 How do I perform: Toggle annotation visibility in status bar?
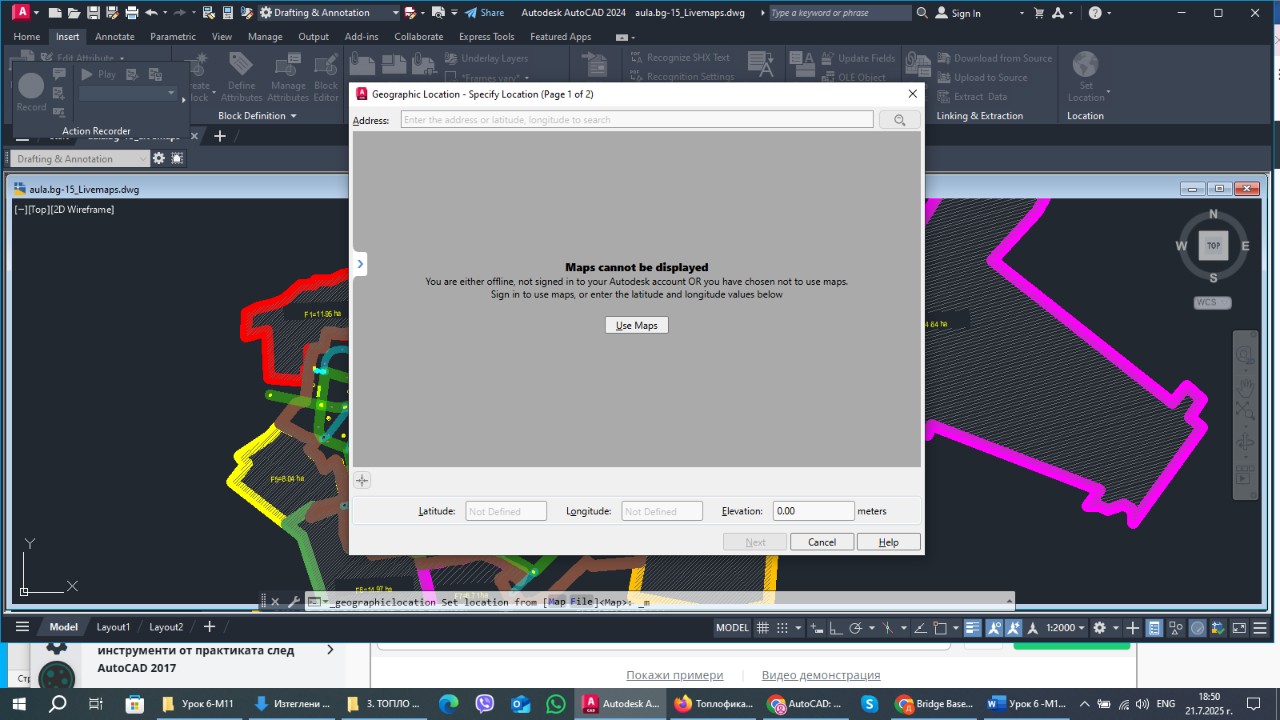pos(994,628)
